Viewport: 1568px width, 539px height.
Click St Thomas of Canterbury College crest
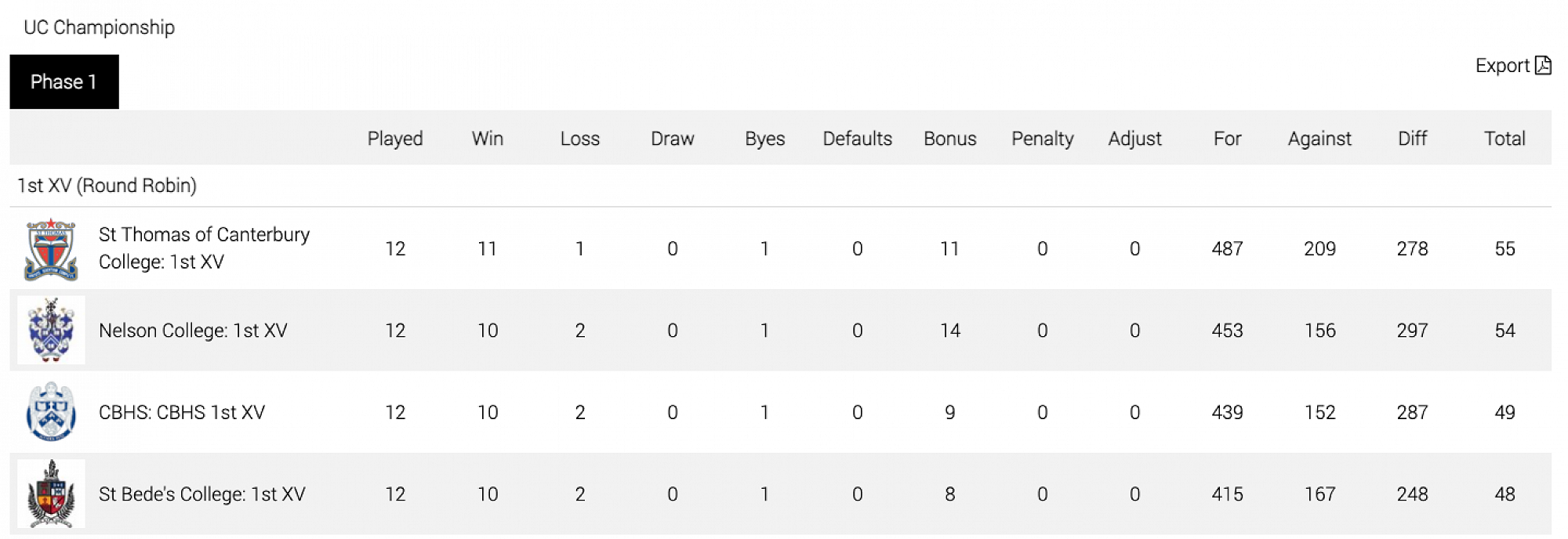51,249
